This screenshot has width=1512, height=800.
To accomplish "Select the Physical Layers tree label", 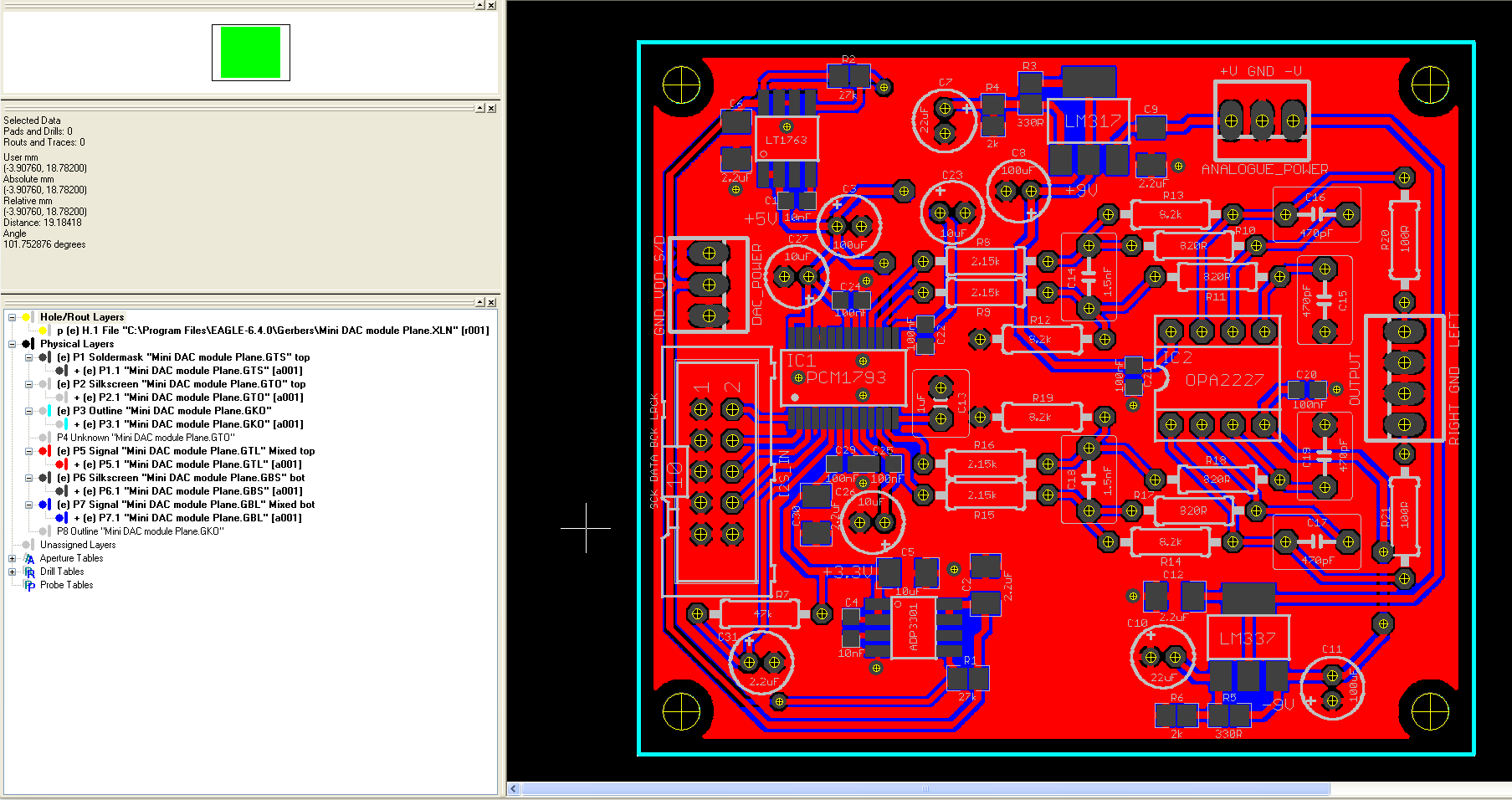I will (77, 344).
